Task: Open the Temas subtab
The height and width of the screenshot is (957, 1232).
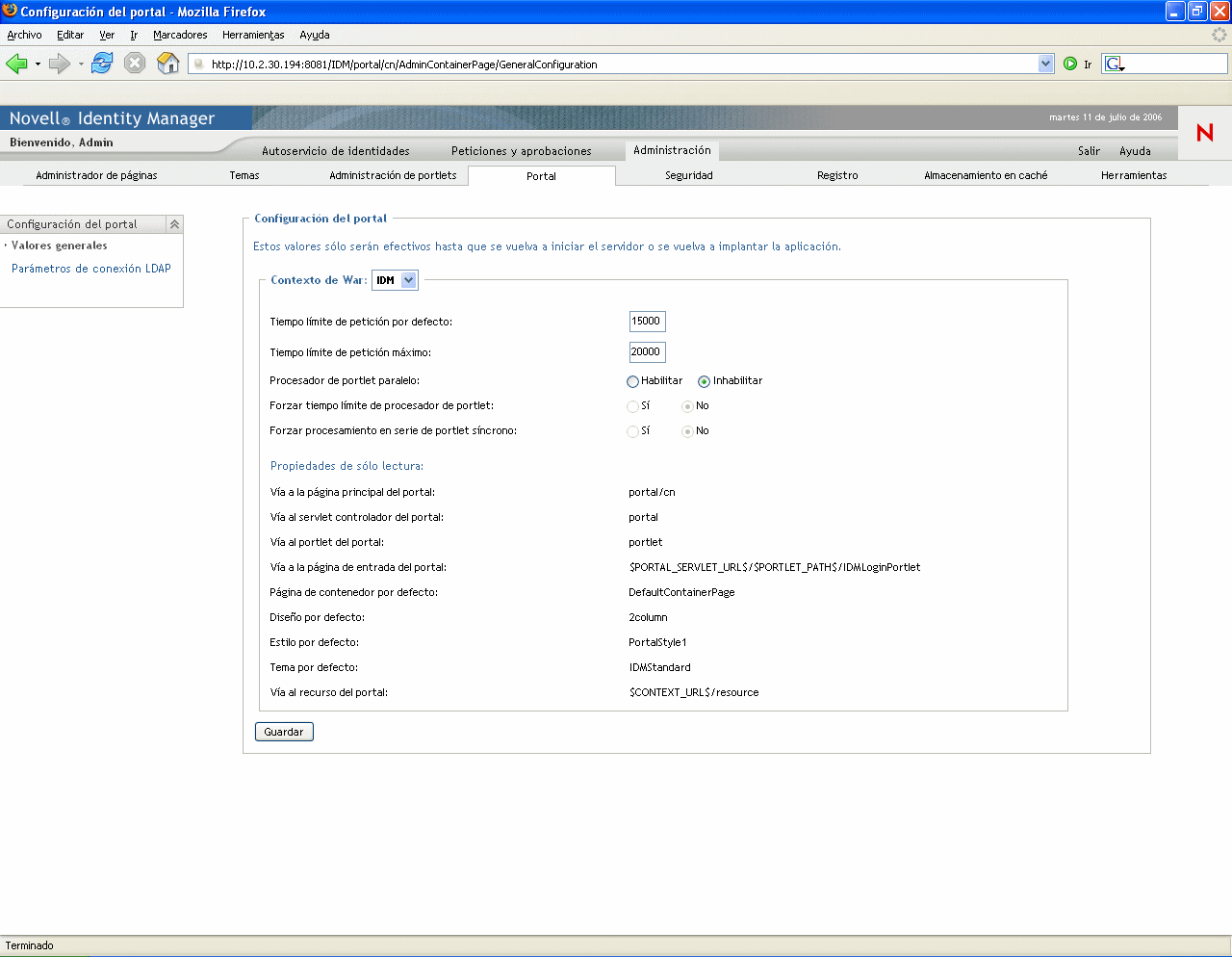Action: pos(244,175)
